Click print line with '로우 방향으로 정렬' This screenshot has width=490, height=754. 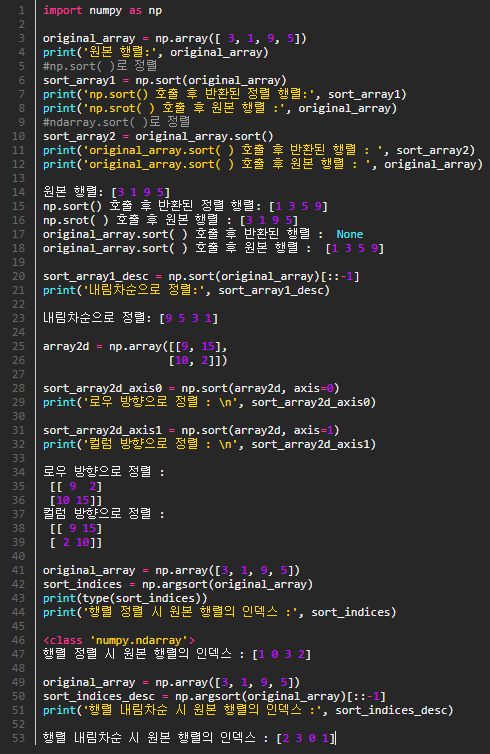pos(209,402)
